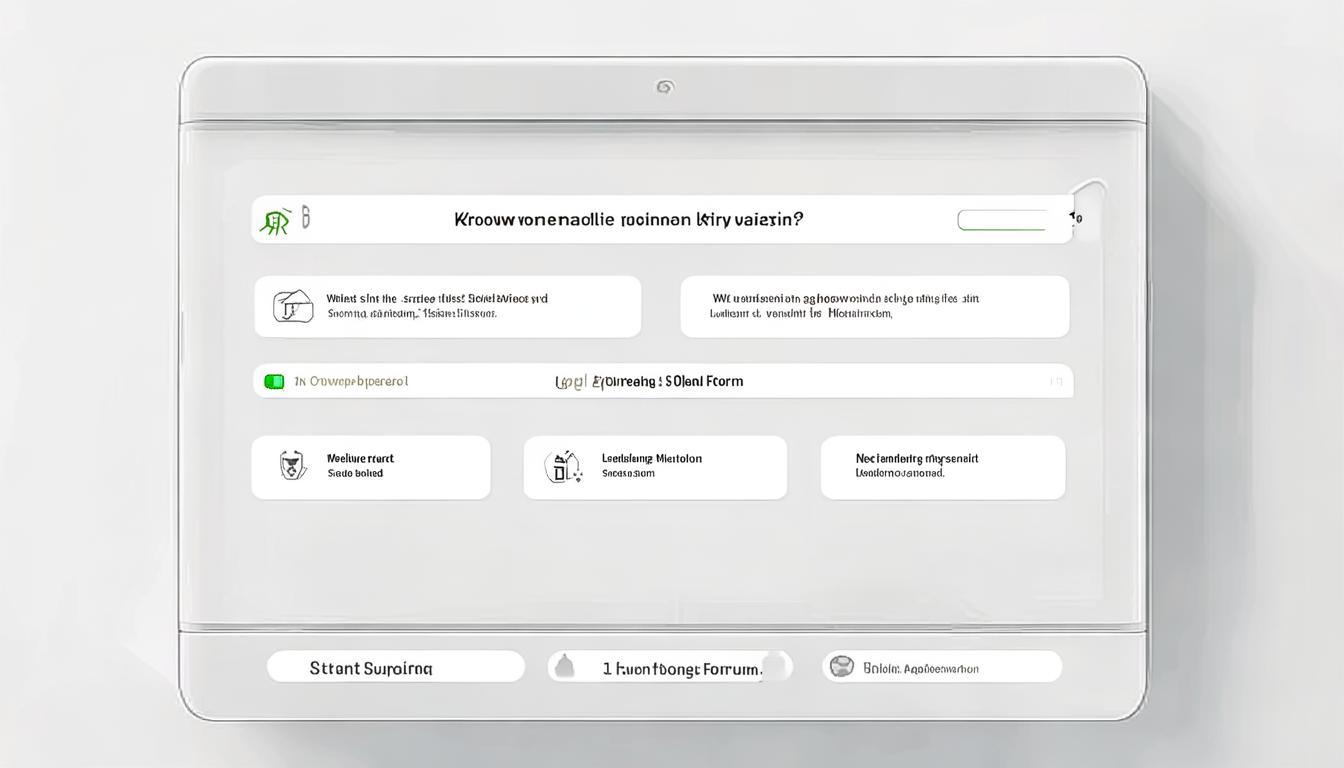Select the Weeliure rrarct card
The width and height of the screenshot is (1344, 768).
[x=371, y=467]
